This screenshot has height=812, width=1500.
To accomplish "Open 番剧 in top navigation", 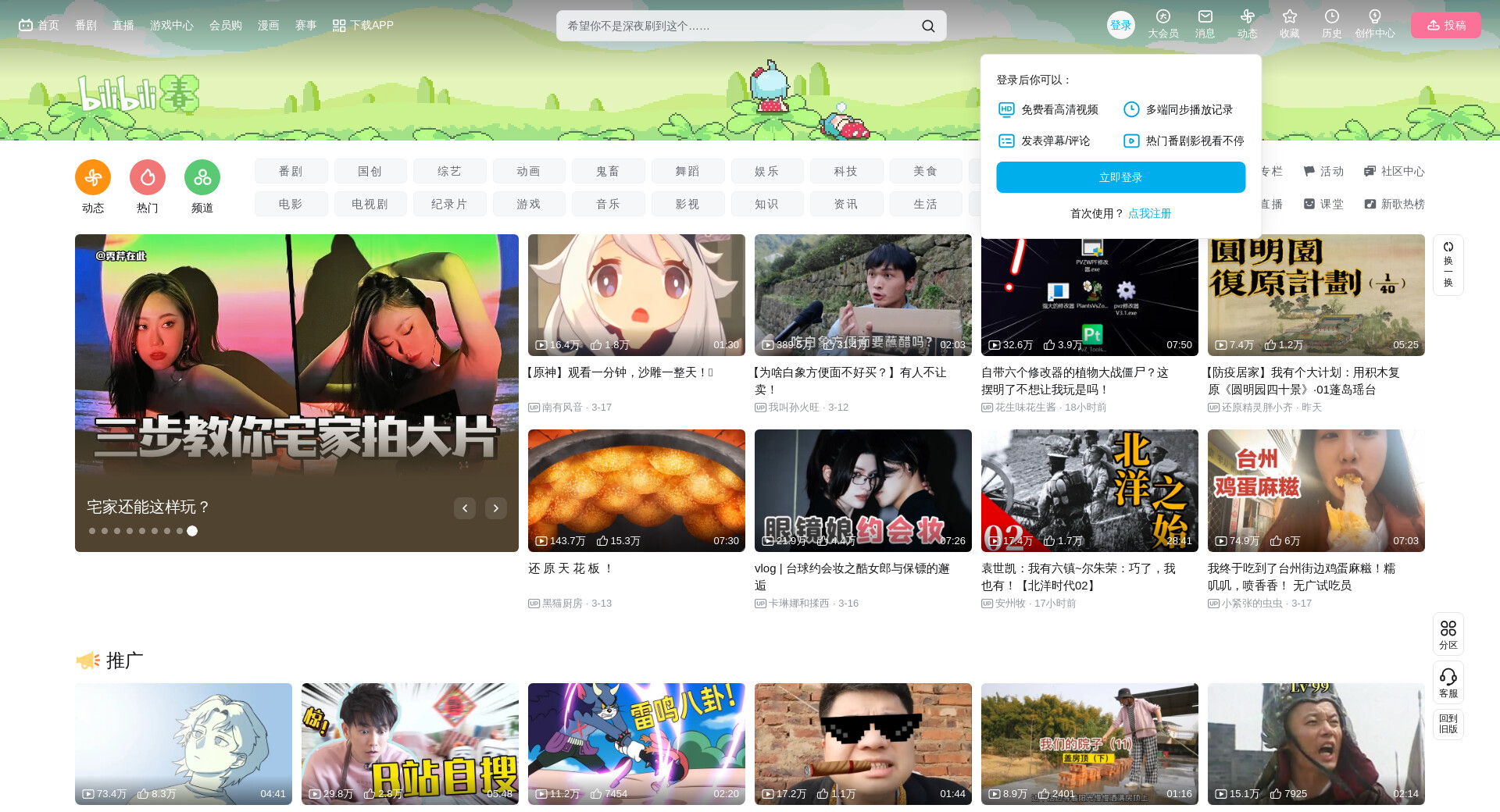I will 86,25.
